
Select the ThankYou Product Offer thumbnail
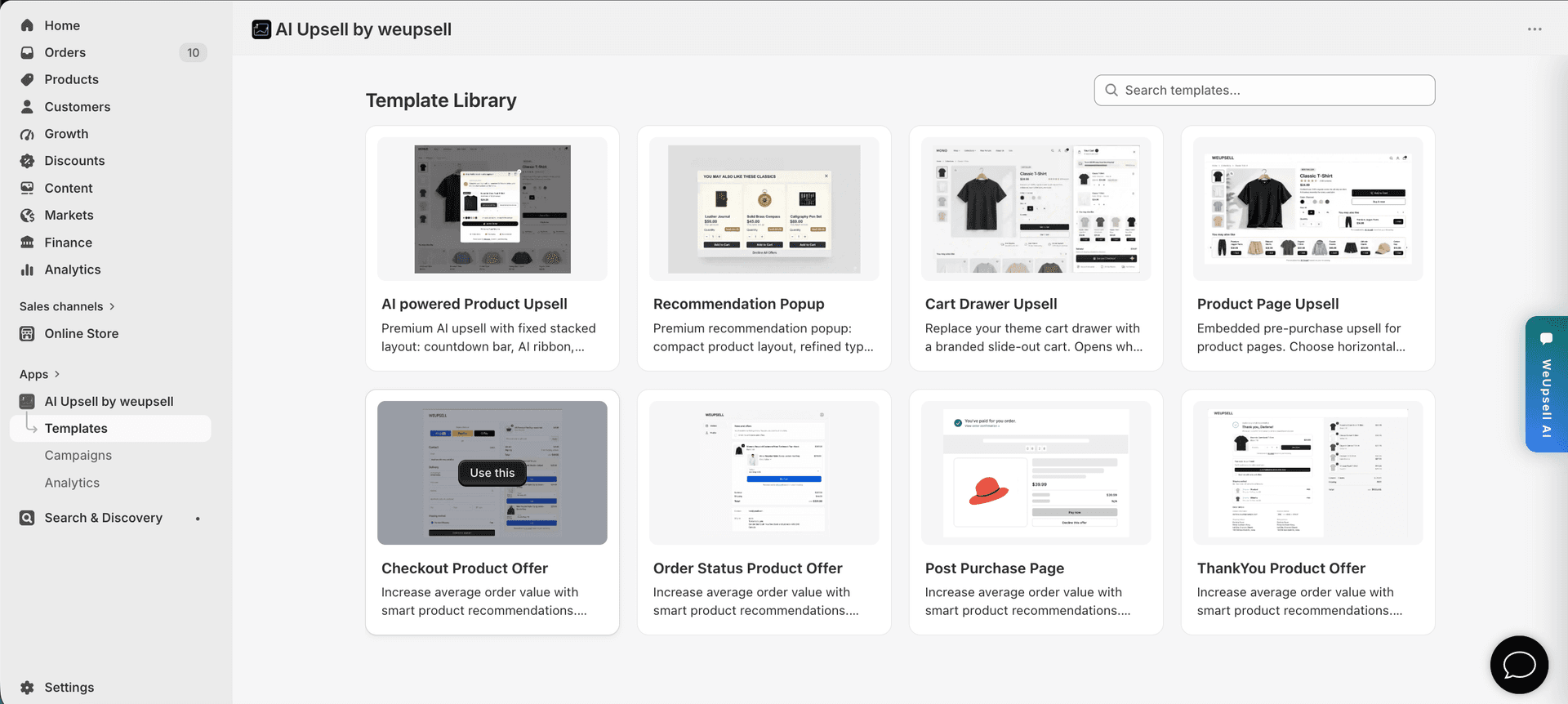1308,473
